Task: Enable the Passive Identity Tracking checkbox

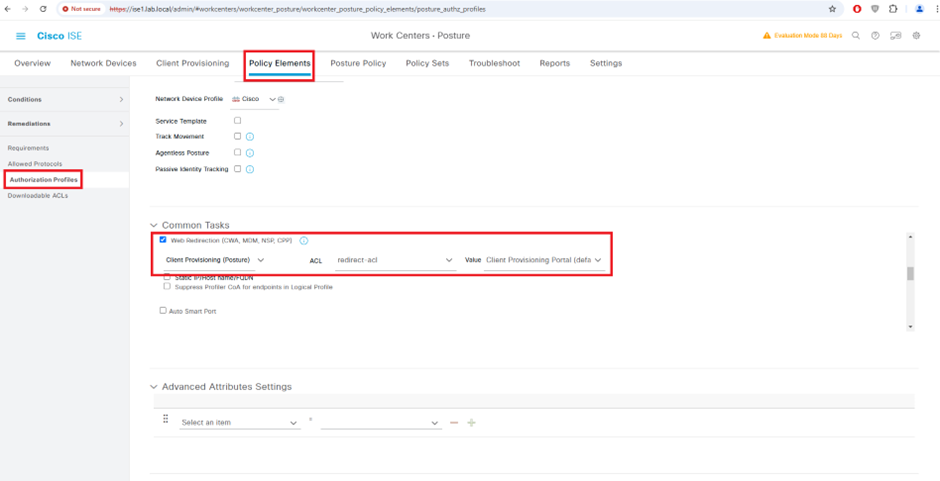Action: point(237,169)
